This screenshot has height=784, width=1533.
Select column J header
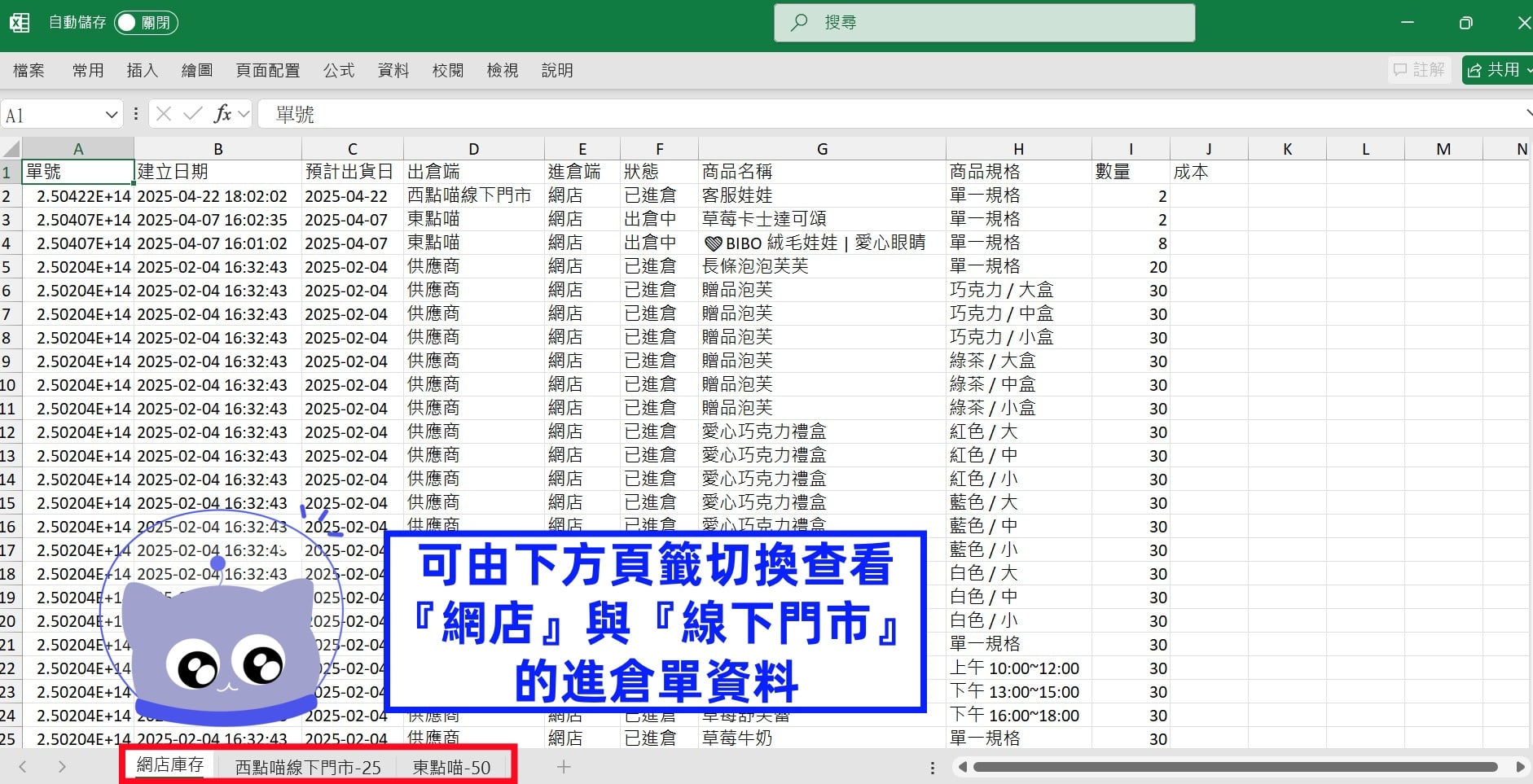pos(1209,149)
